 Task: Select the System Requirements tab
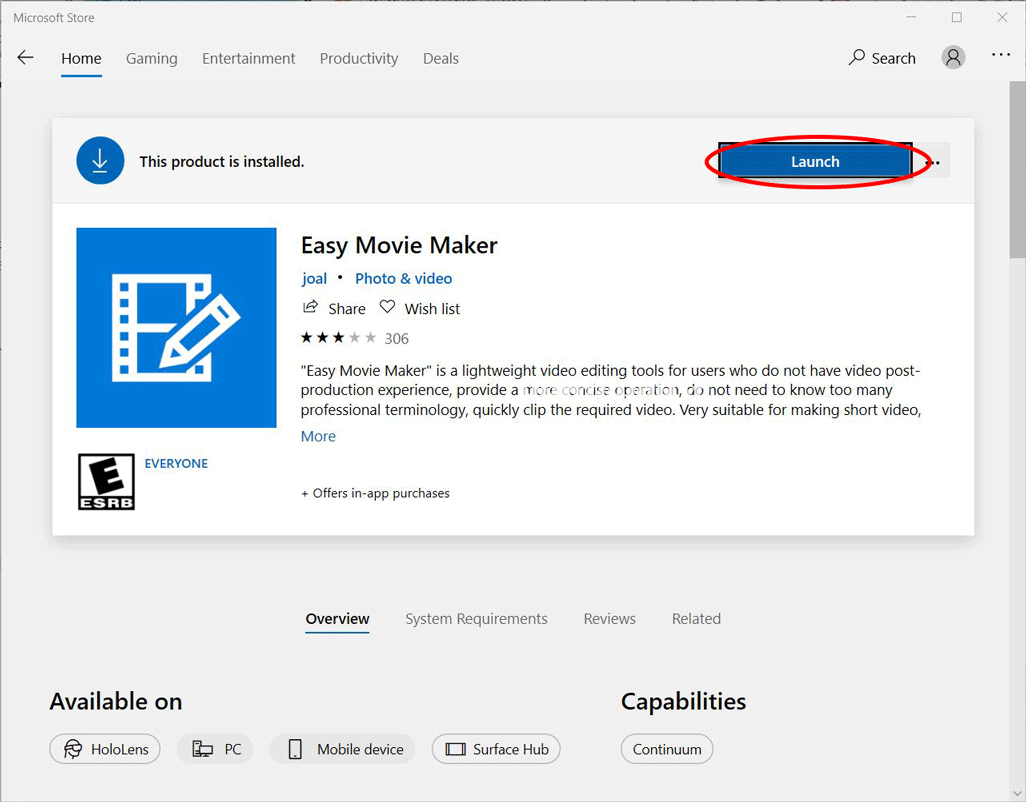coord(476,619)
